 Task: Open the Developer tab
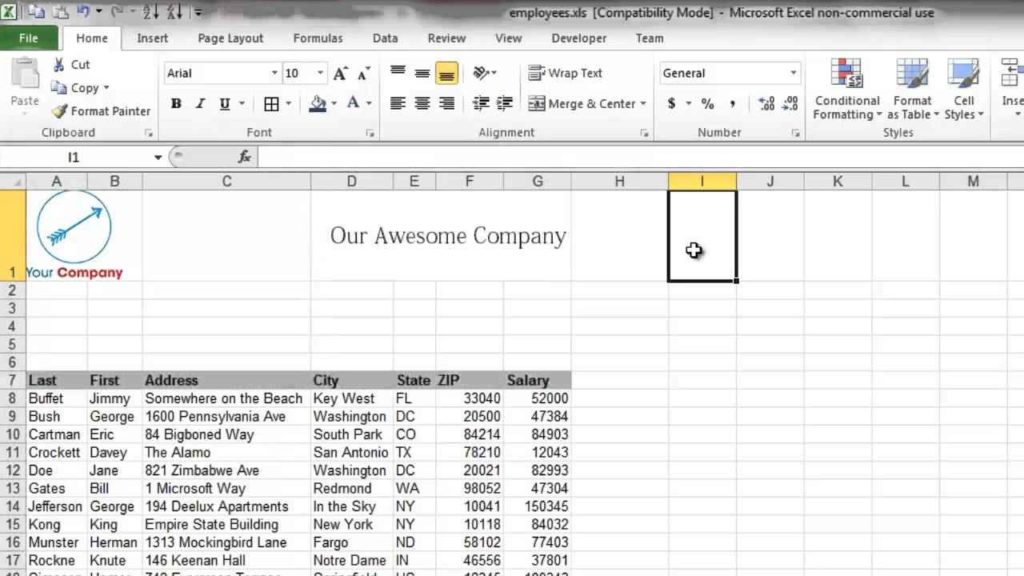[578, 38]
